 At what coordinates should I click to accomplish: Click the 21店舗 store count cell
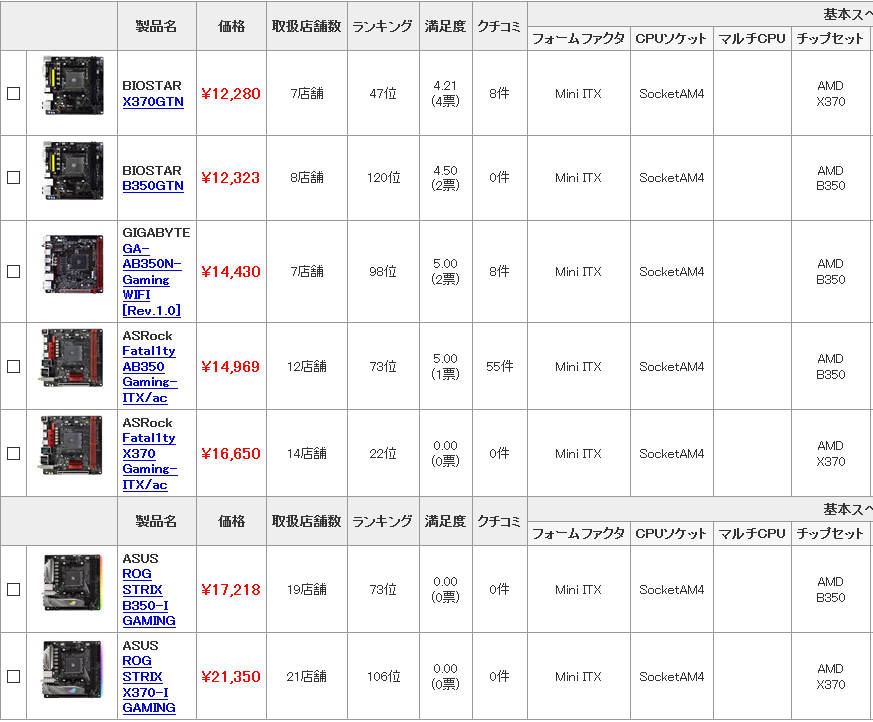(x=307, y=676)
